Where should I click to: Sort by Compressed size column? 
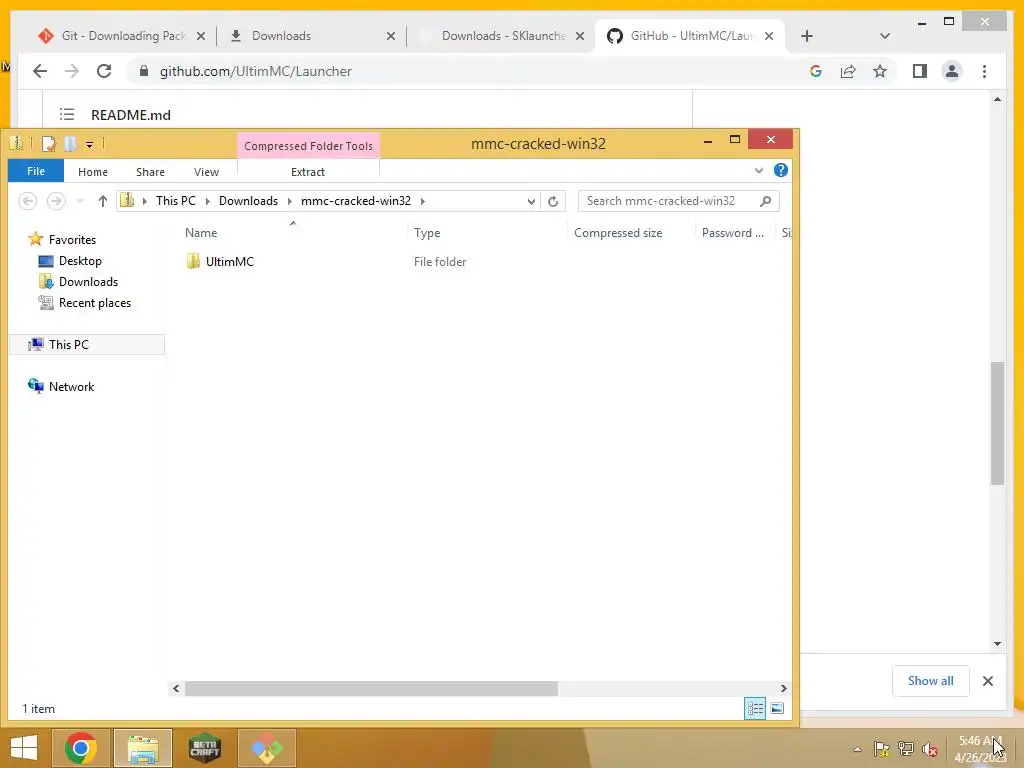click(618, 232)
